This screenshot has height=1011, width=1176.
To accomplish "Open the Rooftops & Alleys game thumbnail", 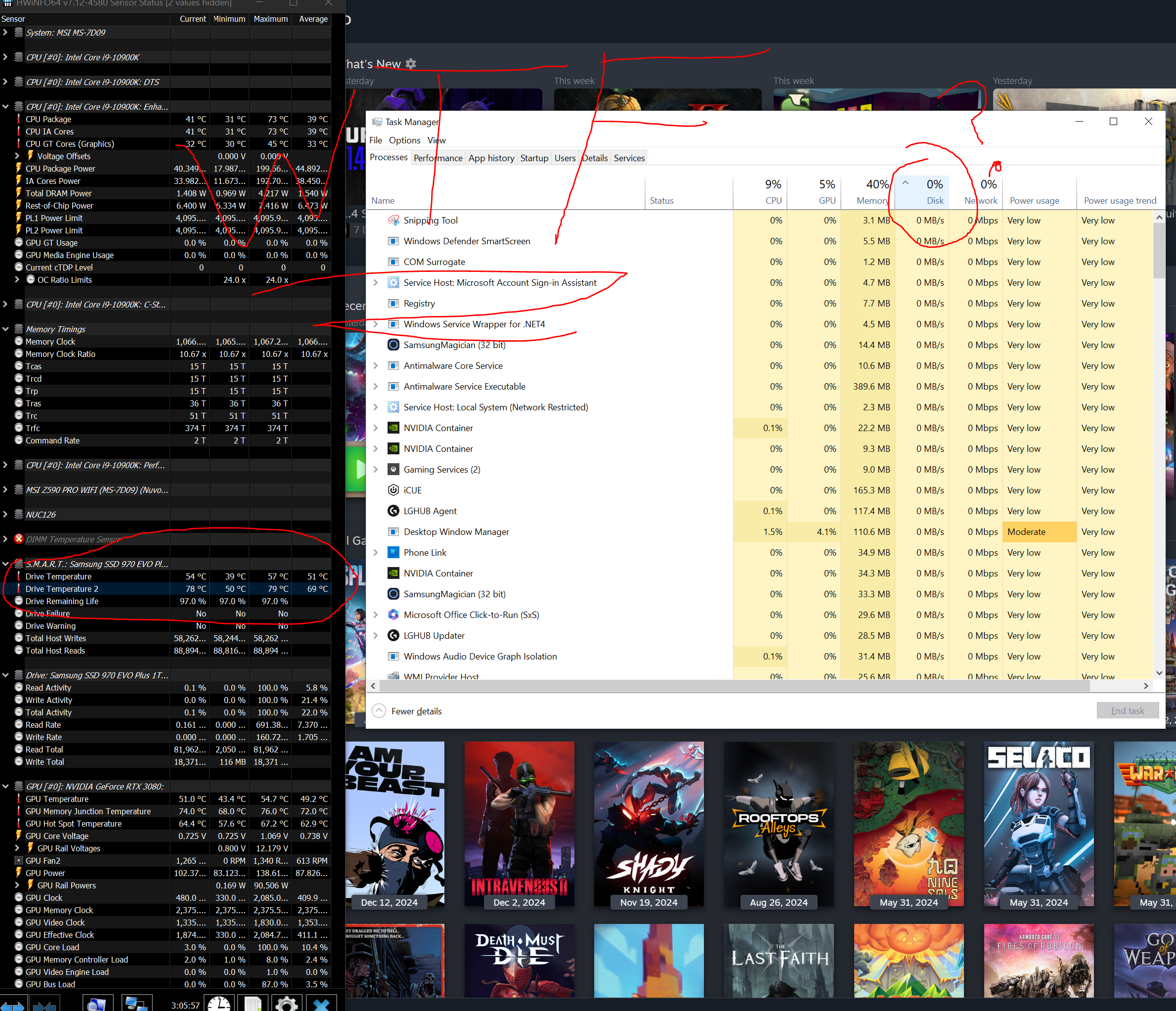I will pyautogui.click(x=779, y=824).
